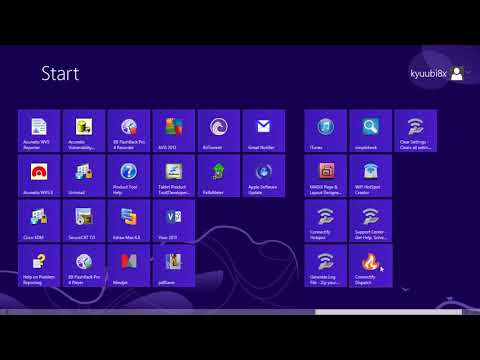Click the down arrow below the tiles

click(405, 290)
